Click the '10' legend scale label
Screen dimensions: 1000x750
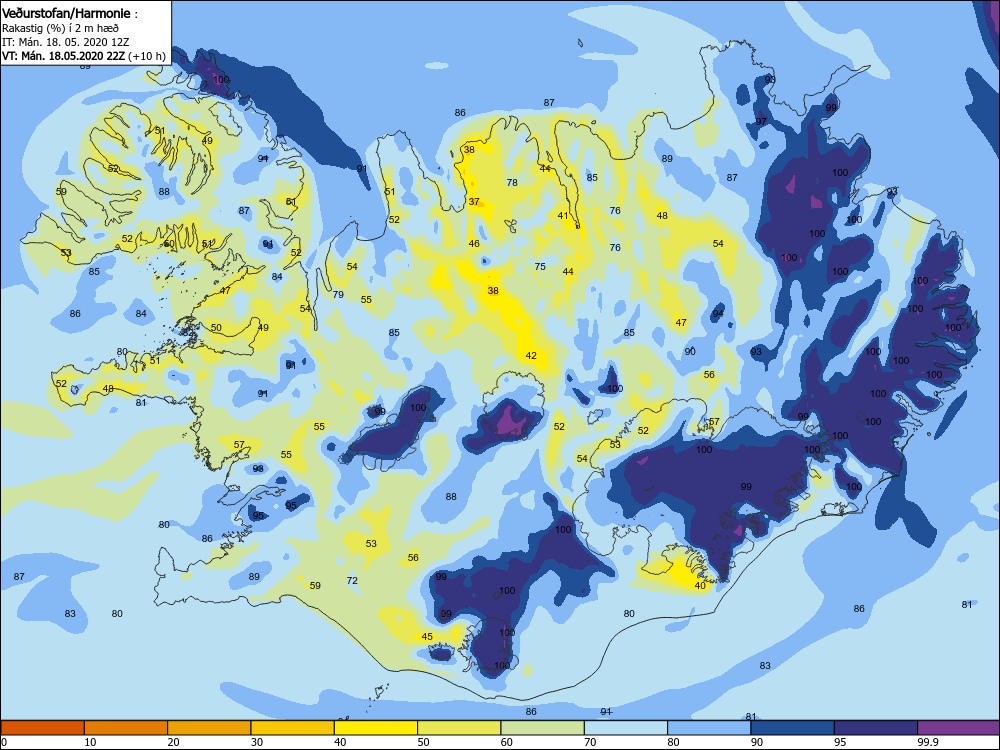point(91,742)
